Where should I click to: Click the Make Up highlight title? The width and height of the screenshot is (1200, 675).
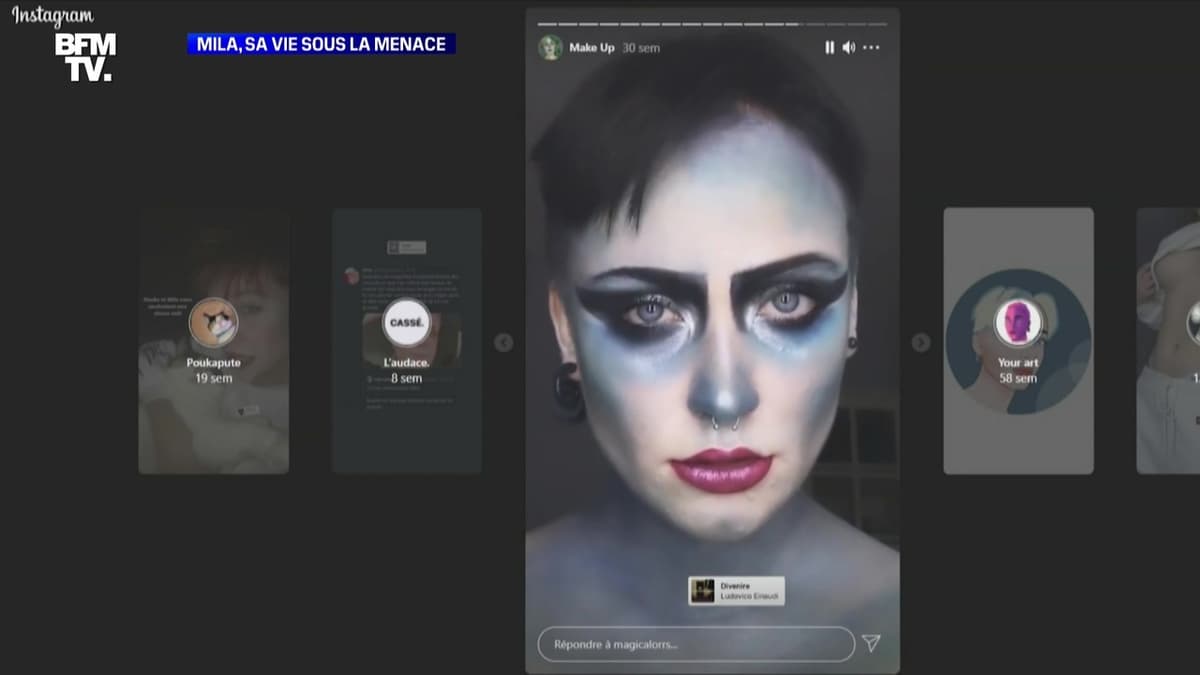pos(591,47)
